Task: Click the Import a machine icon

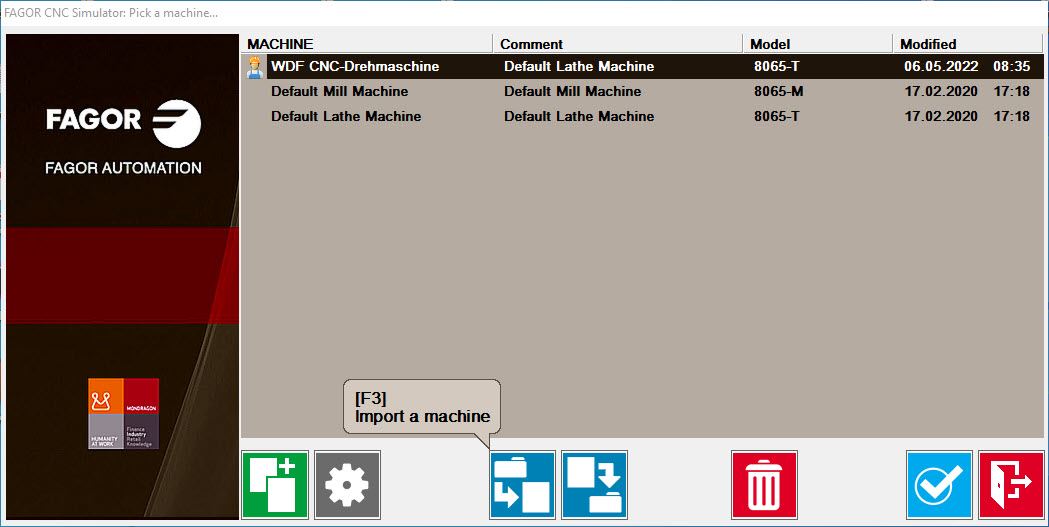Action: pos(522,485)
